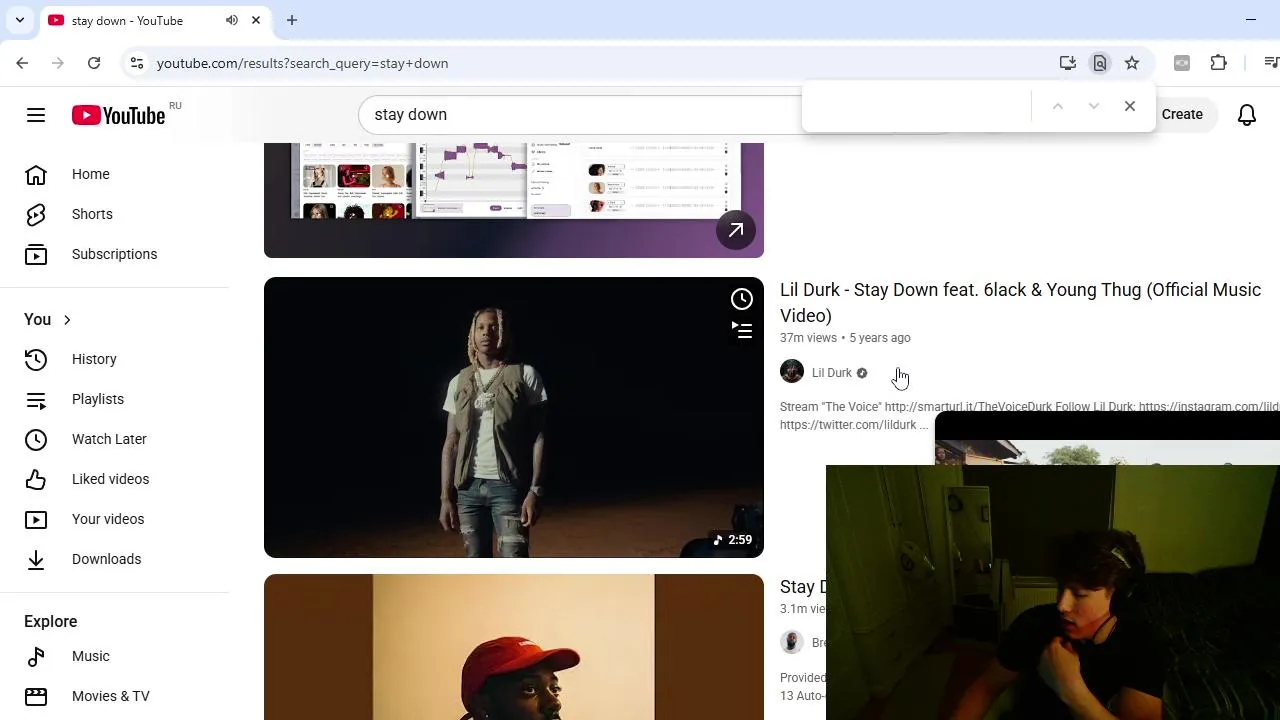1280x720 pixels.
Task: Open Shorts from the sidebar
Action: [92, 214]
